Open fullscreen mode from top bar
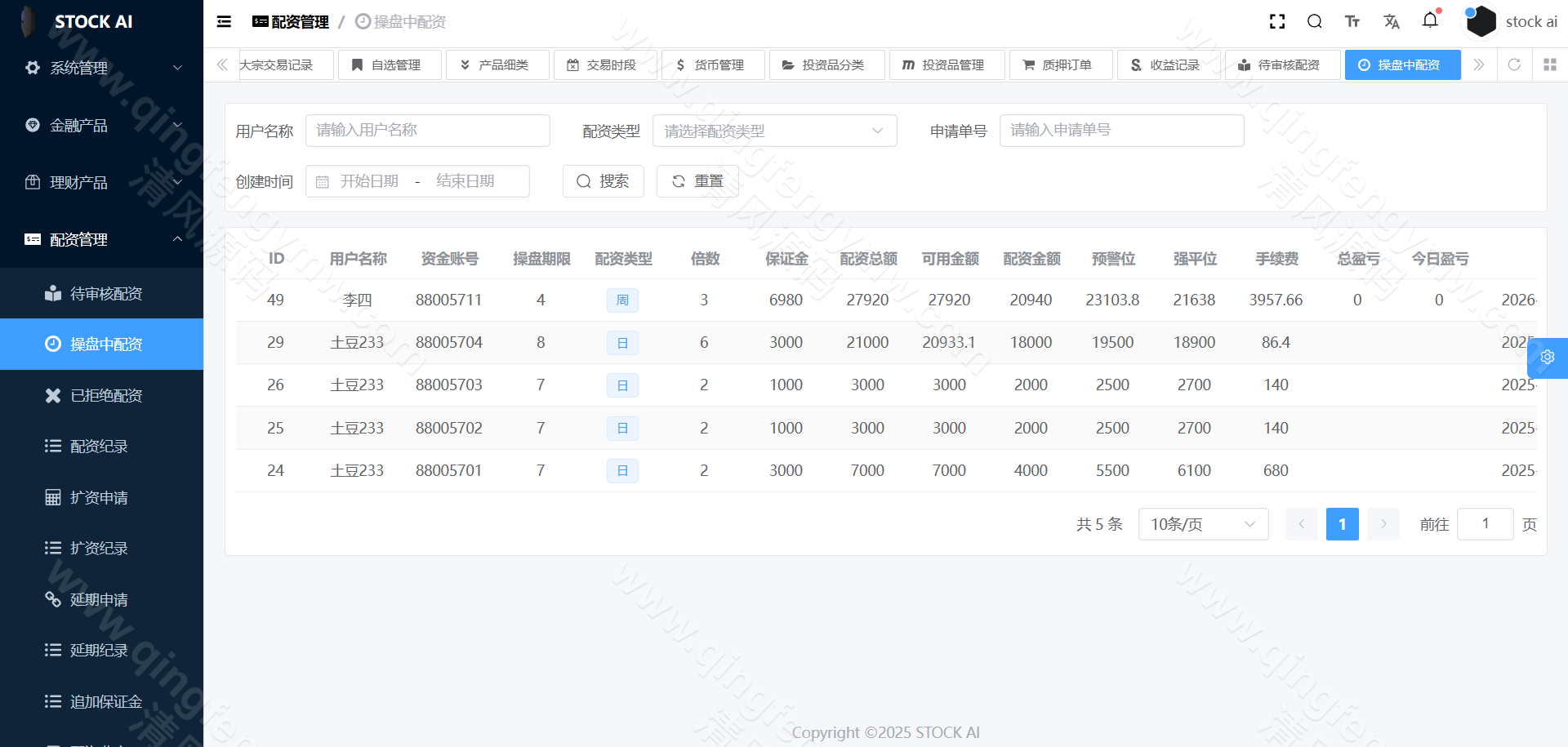The image size is (1568, 747). click(x=1276, y=21)
